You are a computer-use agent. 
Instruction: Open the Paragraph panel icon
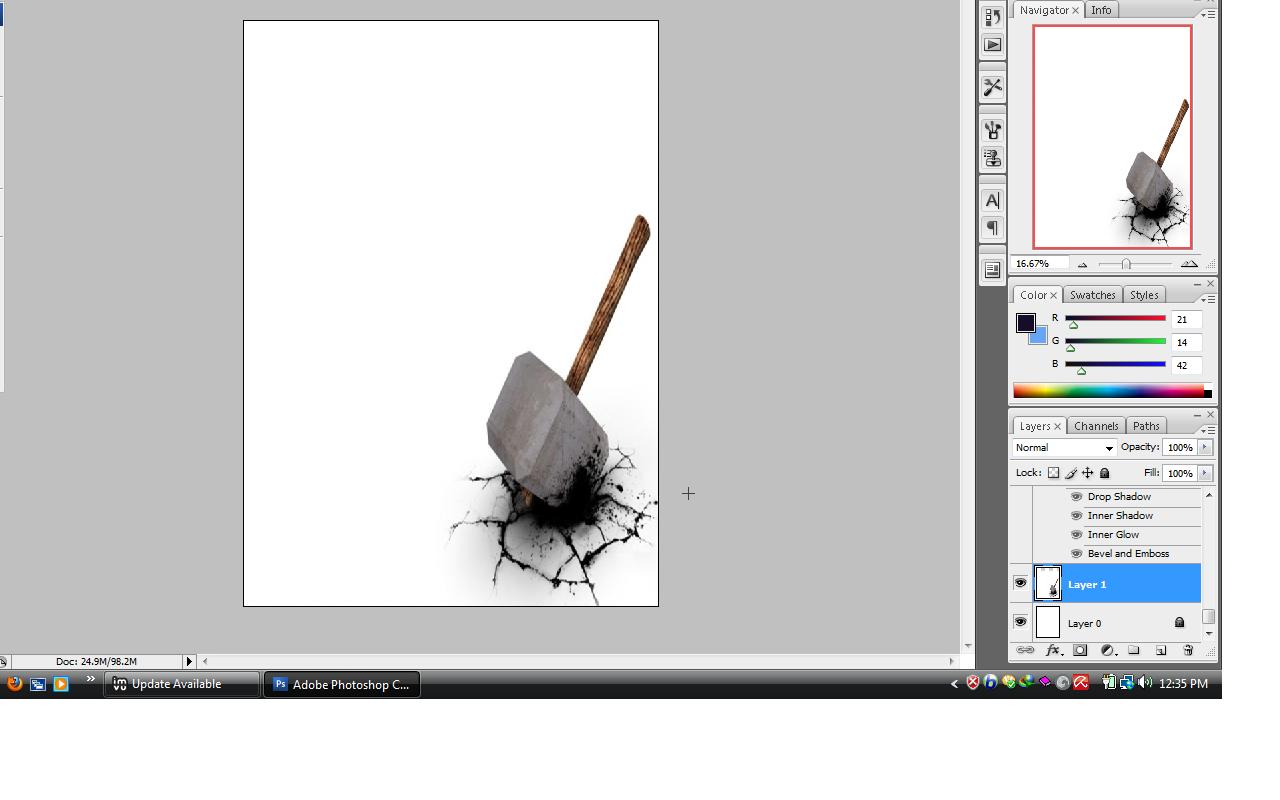coord(992,228)
